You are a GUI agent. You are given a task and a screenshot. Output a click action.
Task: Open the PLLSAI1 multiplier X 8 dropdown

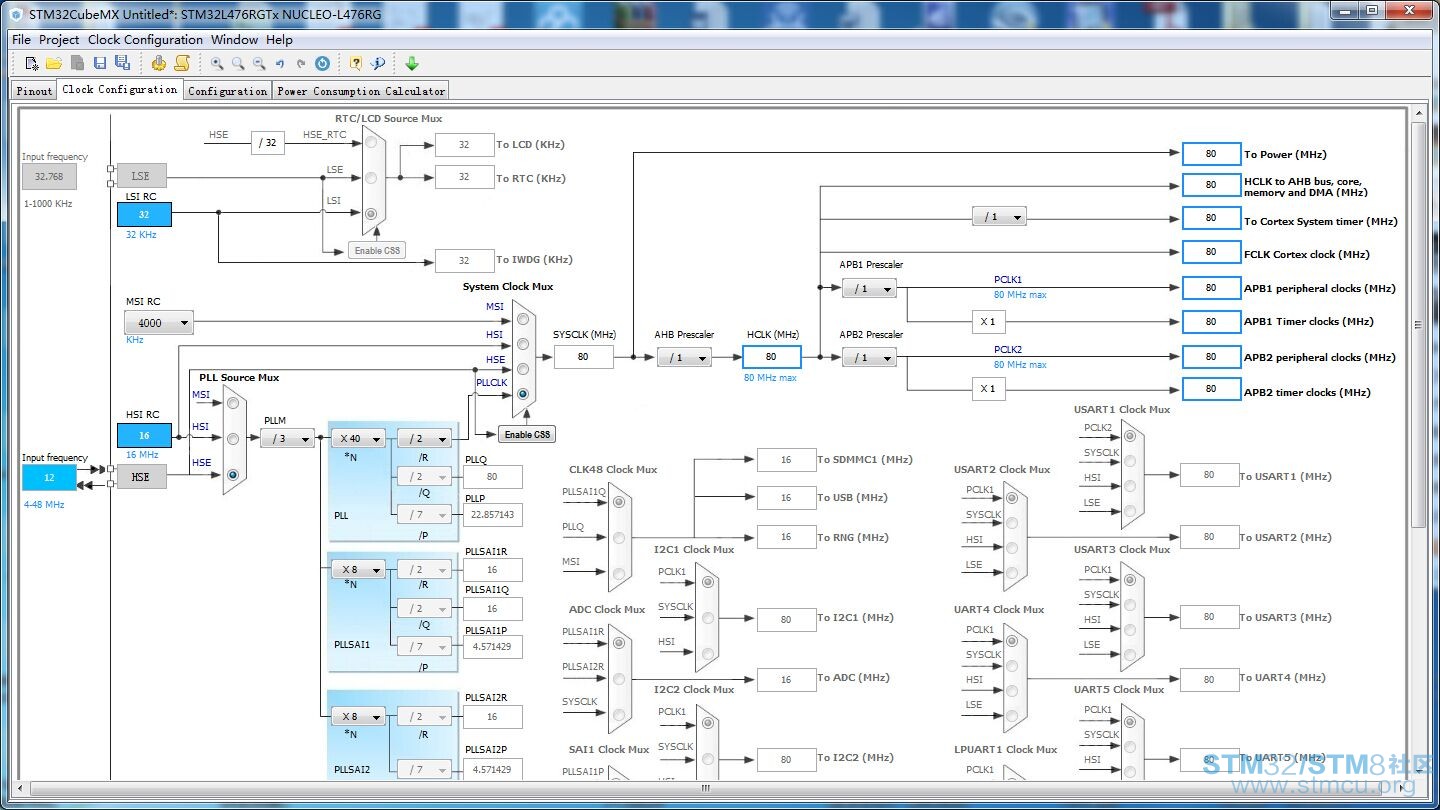(x=358, y=569)
